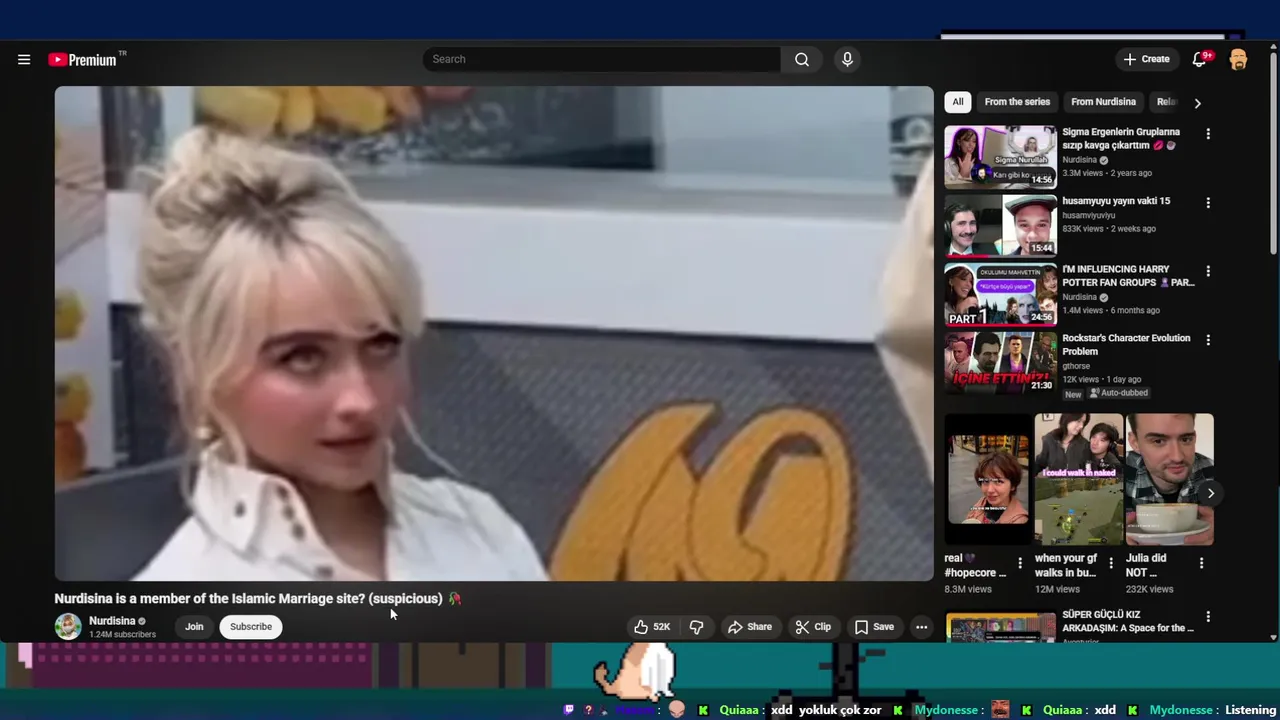Show next shorts with shelf arrow
Screen dimensions: 1280x720
pyautogui.click(x=1210, y=493)
